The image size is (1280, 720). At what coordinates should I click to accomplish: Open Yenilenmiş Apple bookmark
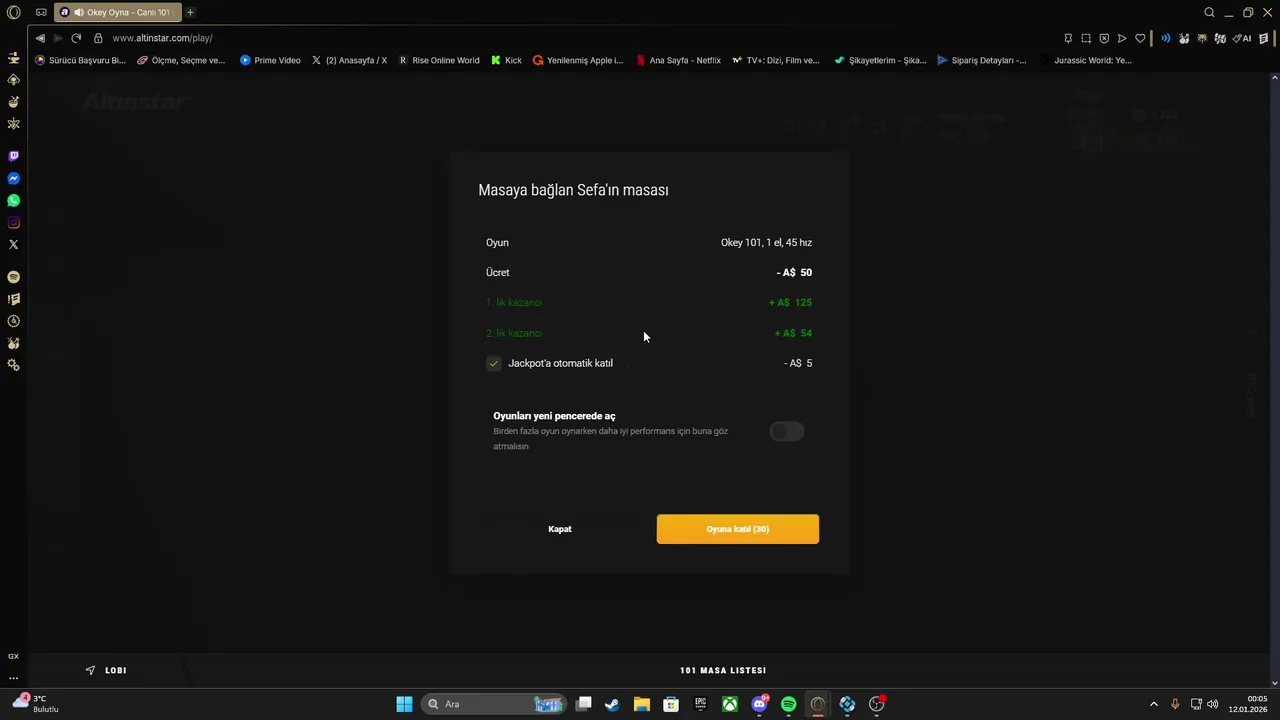click(578, 60)
